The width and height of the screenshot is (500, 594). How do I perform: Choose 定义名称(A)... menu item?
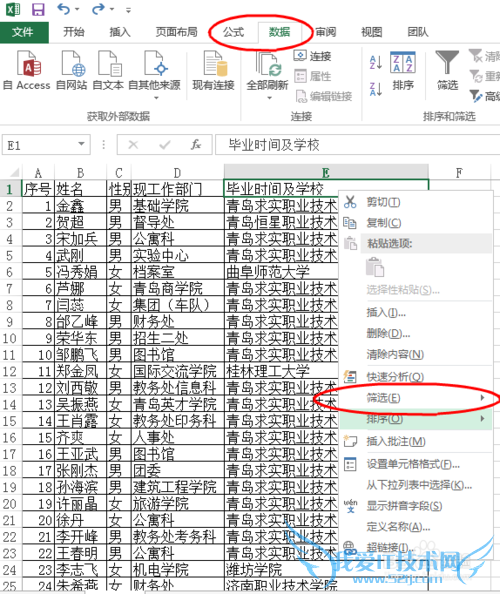(x=417, y=527)
